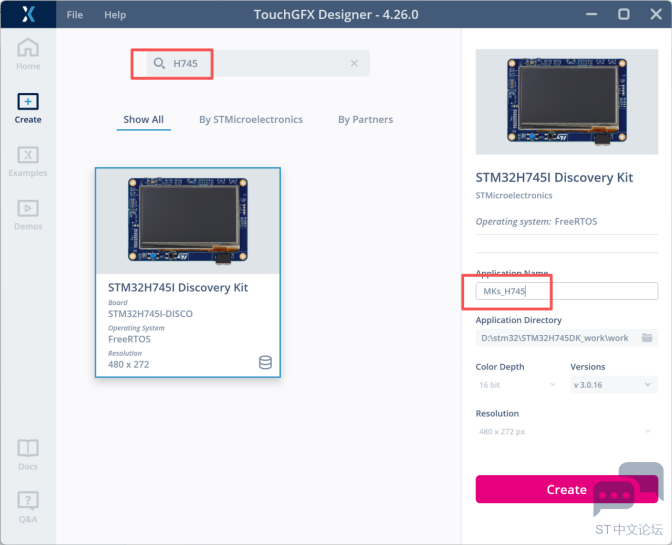Click the Application Name input field
This screenshot has height=545, width=672.
[566, 292]
